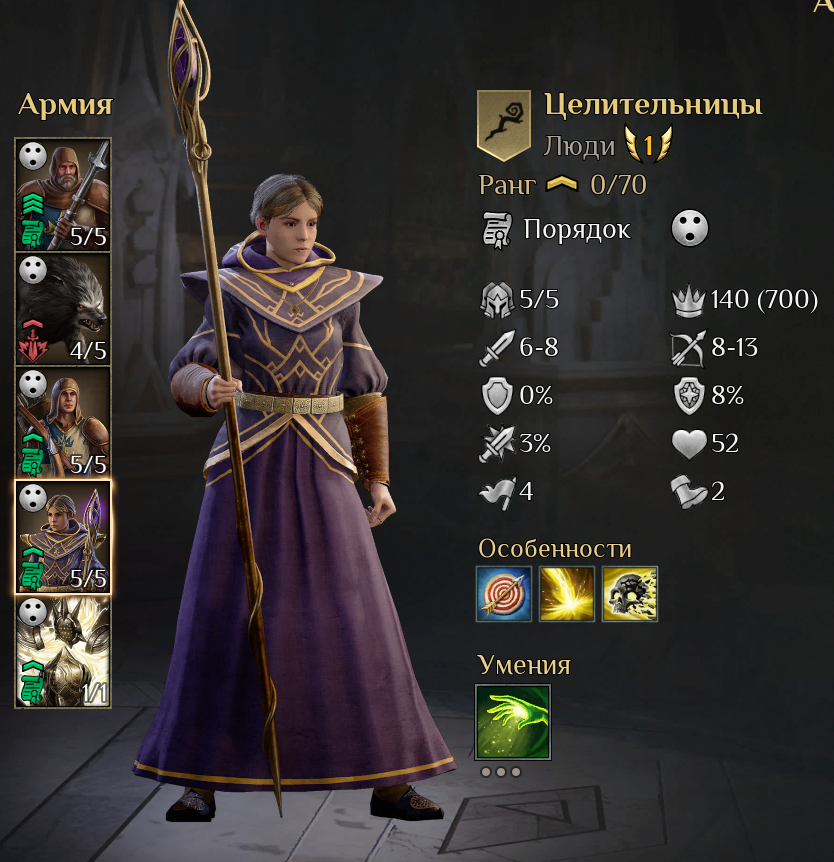Click the staff emblem unit class badge
The image size is (834, 862).
(504, 125)
